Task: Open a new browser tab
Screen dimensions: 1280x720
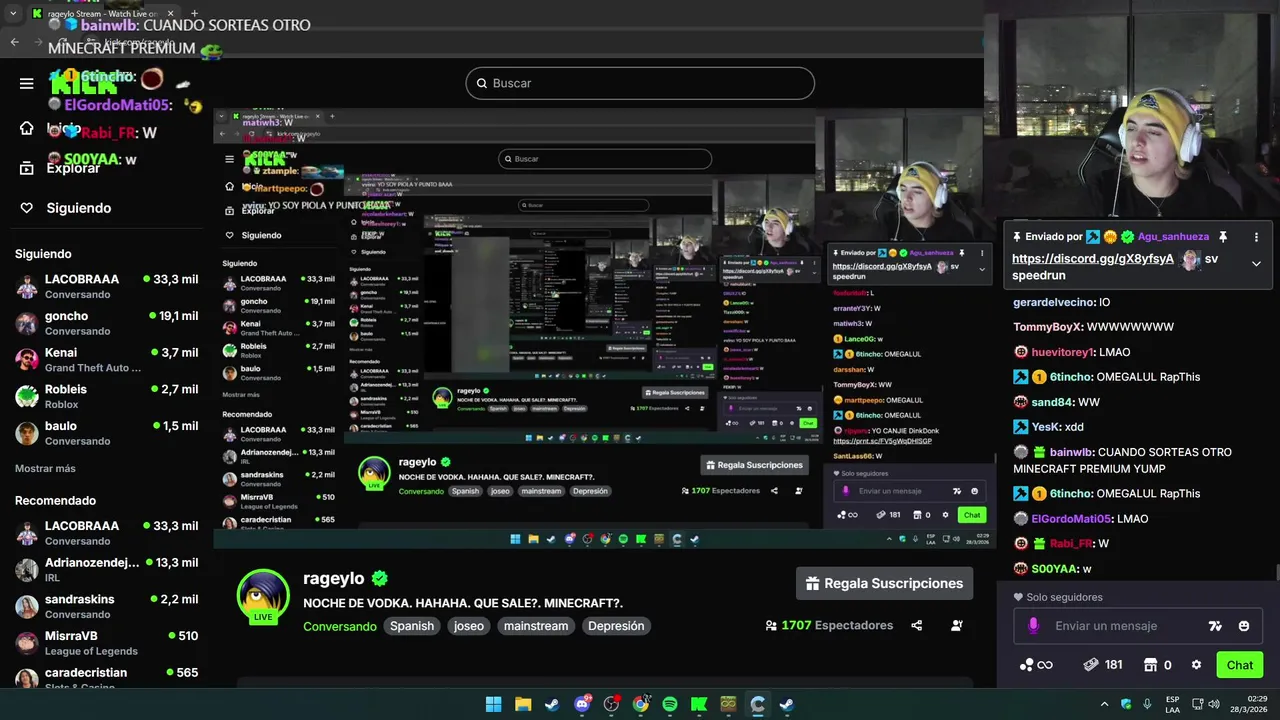Action: click(x=194, y=14)
